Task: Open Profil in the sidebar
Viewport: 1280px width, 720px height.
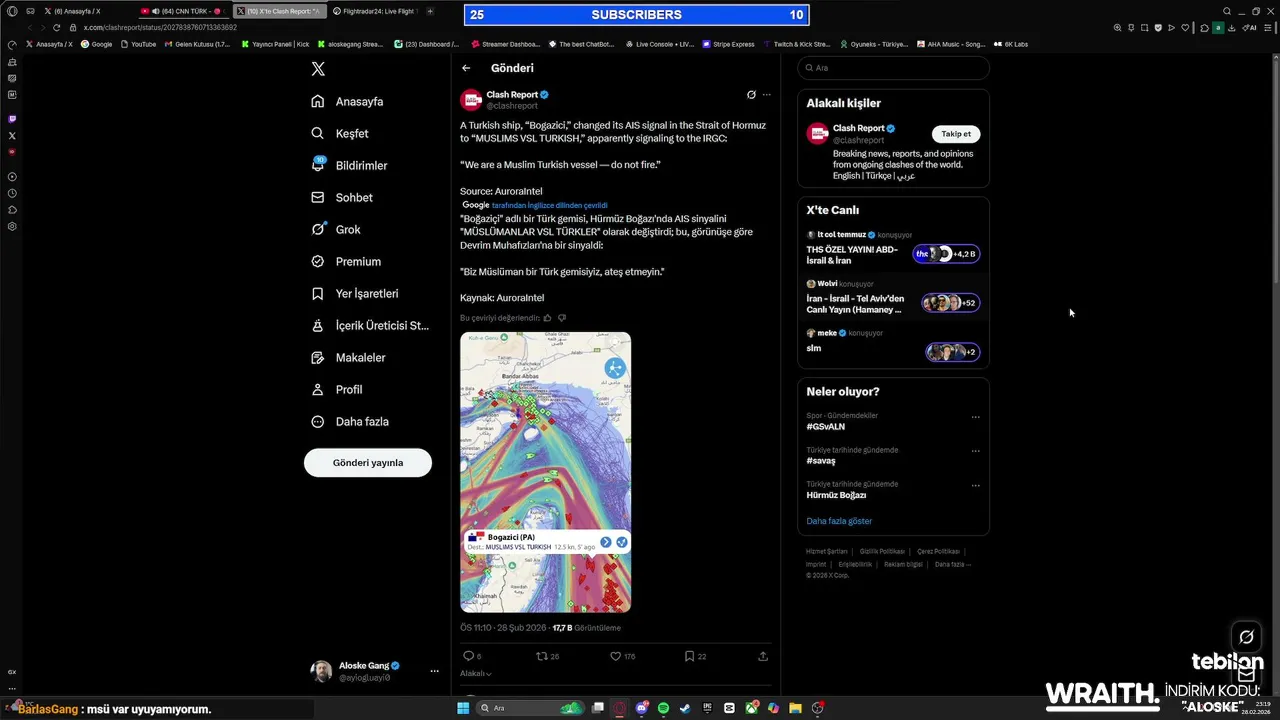Action: [x=336, y=389]
